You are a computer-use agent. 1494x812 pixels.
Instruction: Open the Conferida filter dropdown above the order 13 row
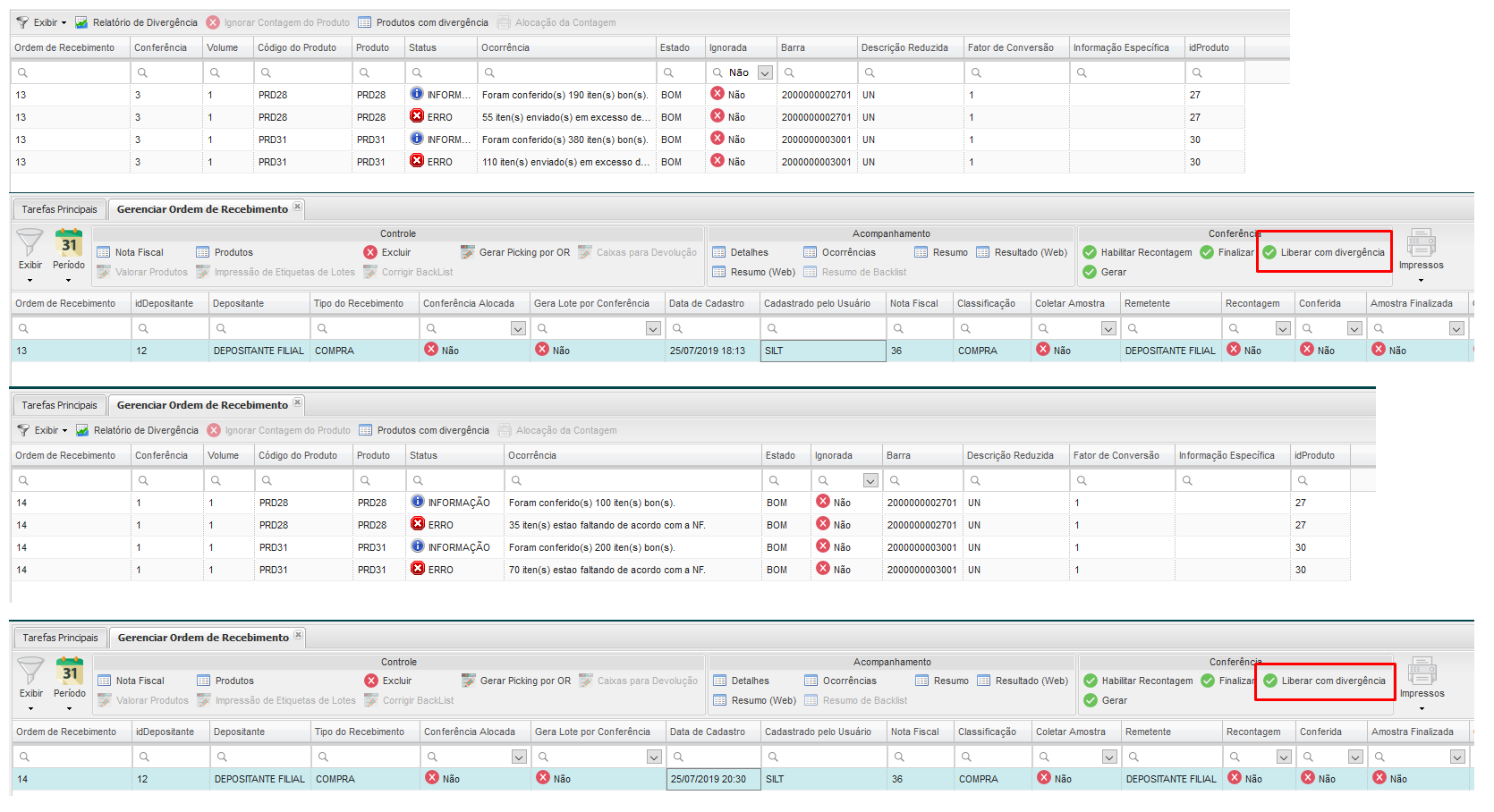[x=1354, y=328]
